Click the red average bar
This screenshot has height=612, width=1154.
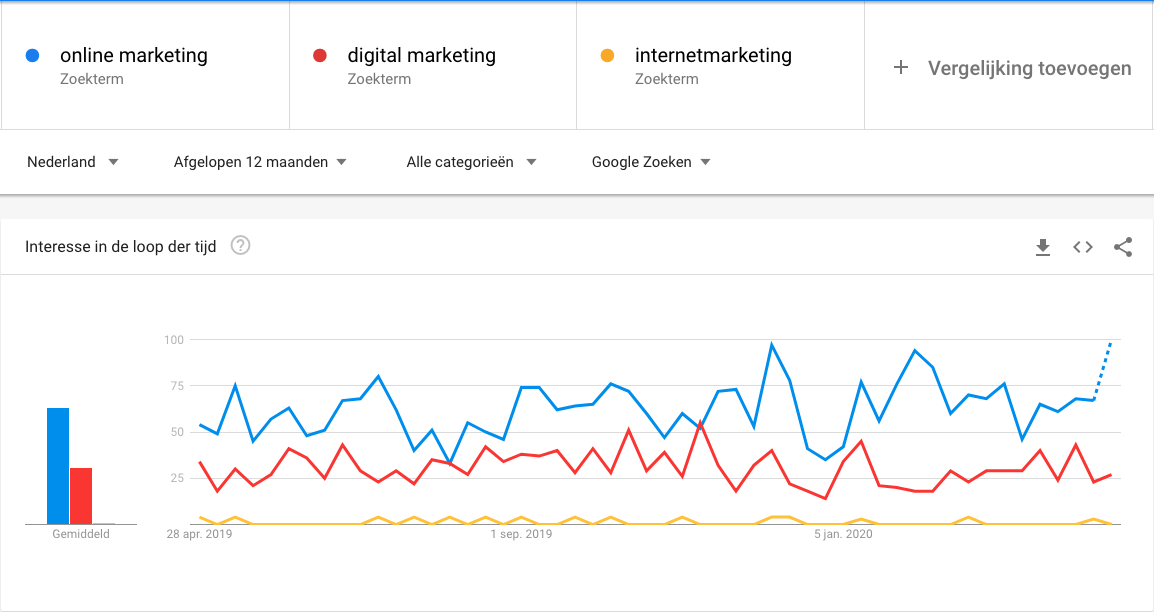pyautogui.click(x=81, y=496)
